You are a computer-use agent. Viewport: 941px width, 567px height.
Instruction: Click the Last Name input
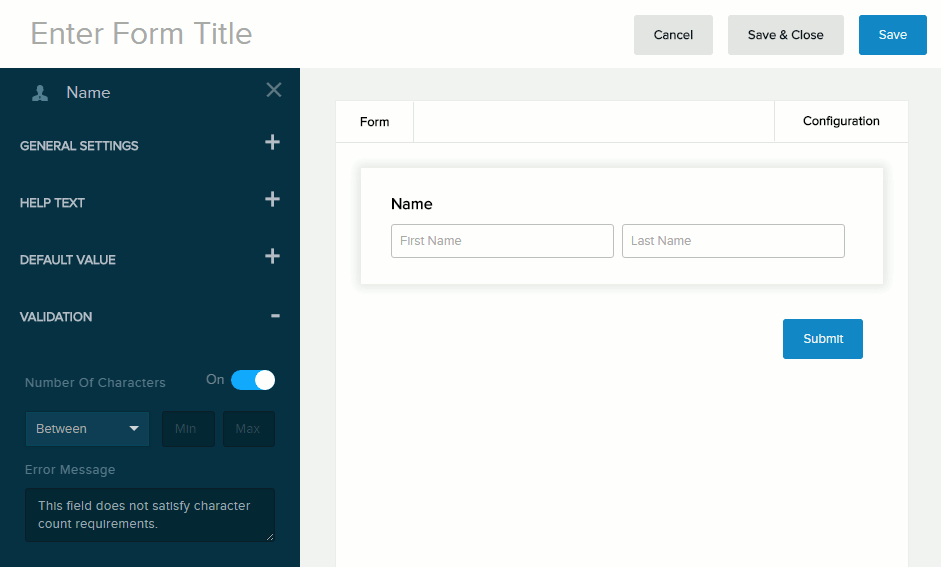coord(733,241)
